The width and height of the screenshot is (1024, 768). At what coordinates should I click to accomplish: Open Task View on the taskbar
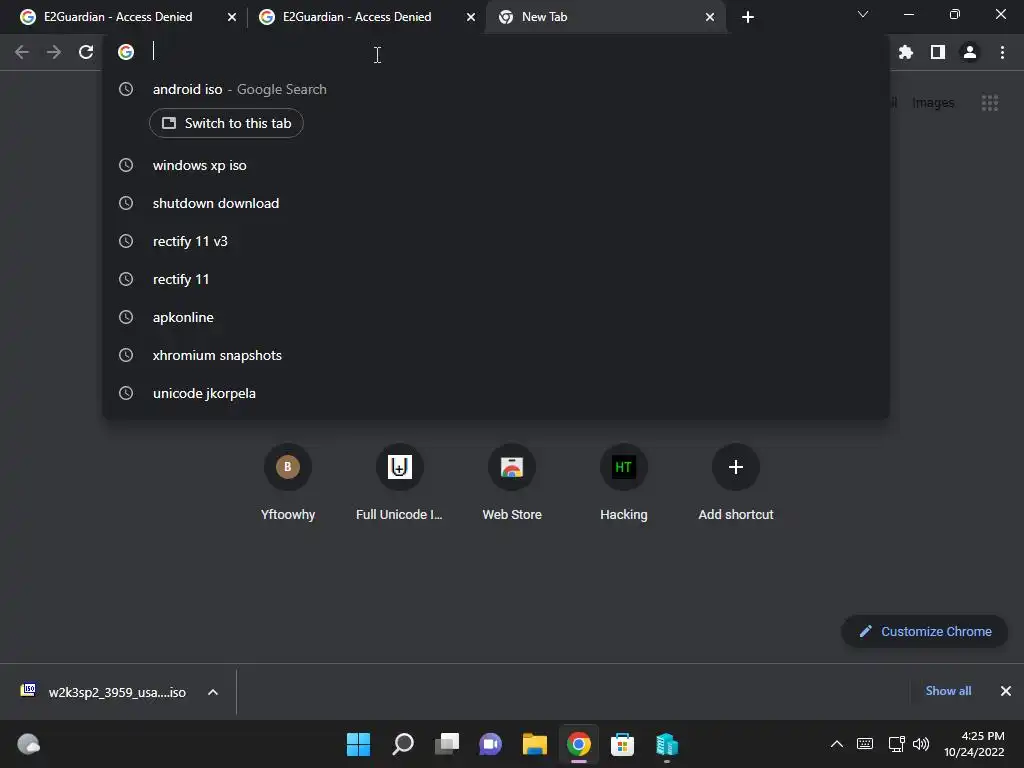pos(447,744)
